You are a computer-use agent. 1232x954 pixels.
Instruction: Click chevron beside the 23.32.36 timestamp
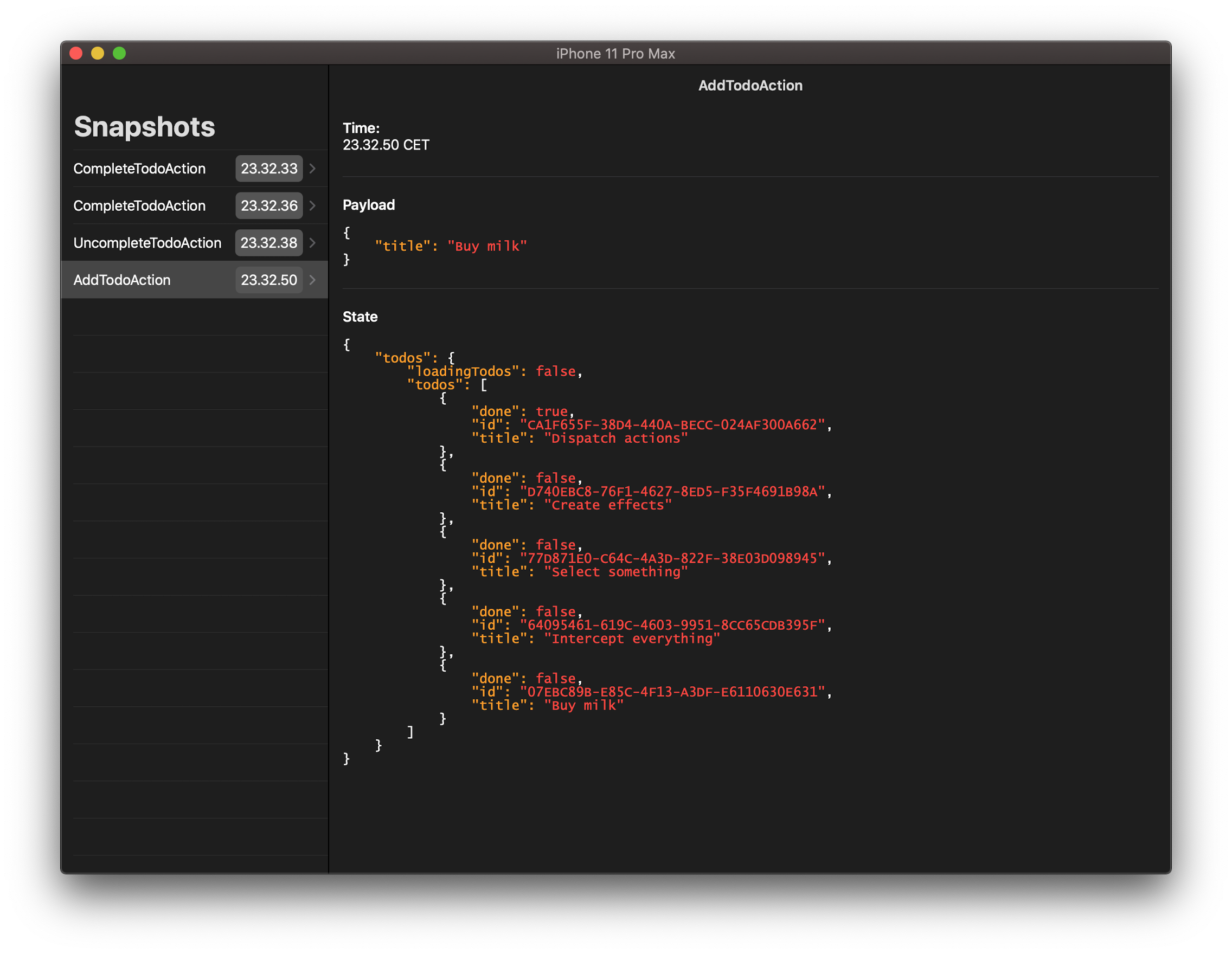[x=312, y=206]
